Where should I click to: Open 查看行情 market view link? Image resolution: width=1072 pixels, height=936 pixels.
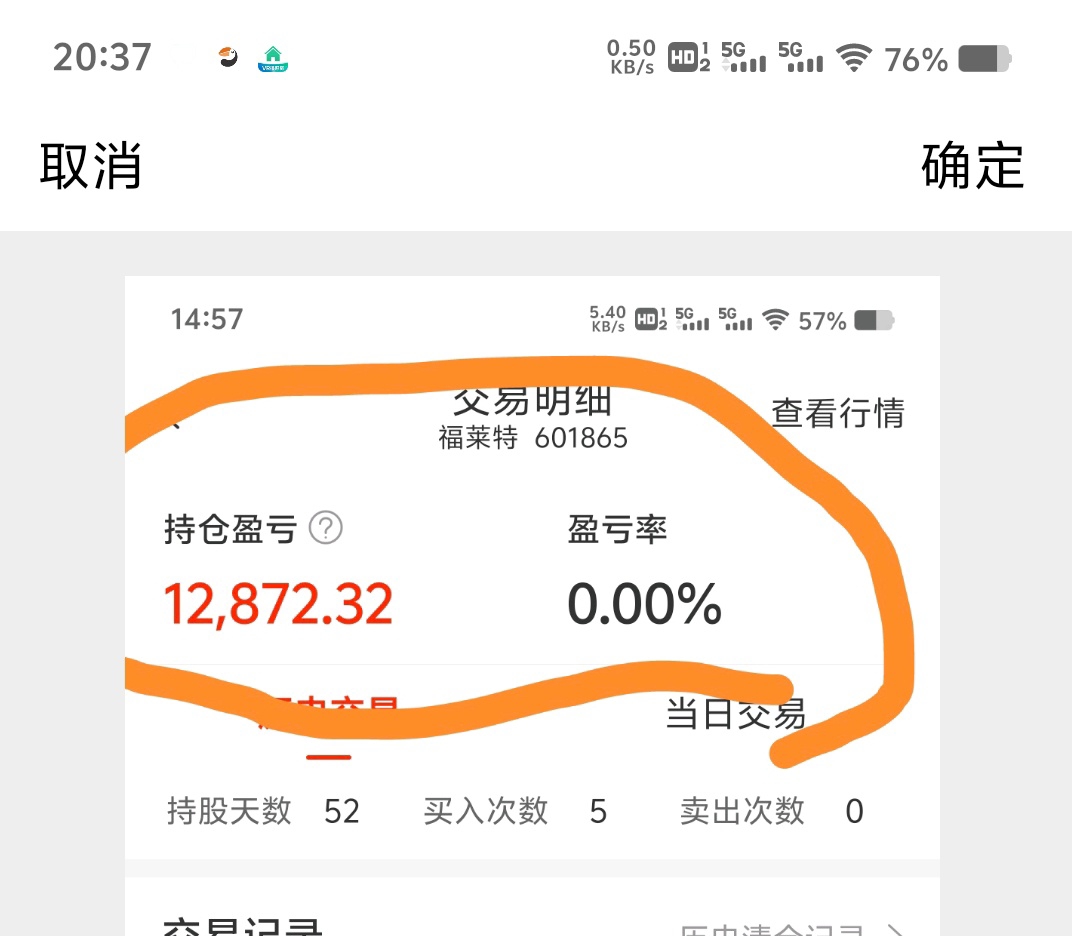[838, 413]
